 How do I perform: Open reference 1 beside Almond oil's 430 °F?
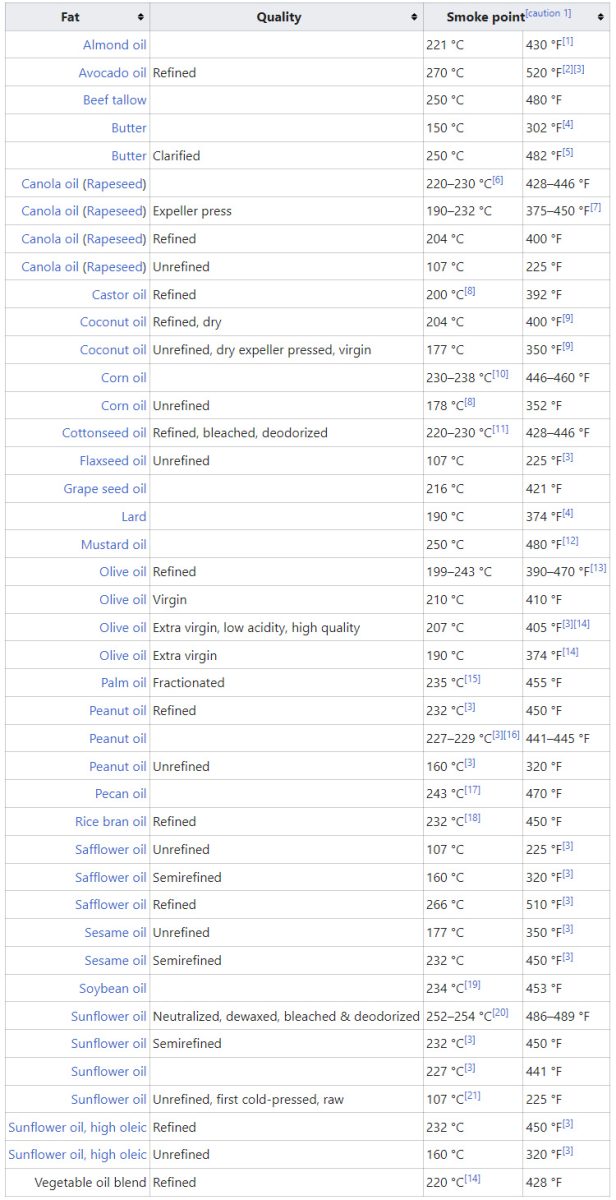568,41
